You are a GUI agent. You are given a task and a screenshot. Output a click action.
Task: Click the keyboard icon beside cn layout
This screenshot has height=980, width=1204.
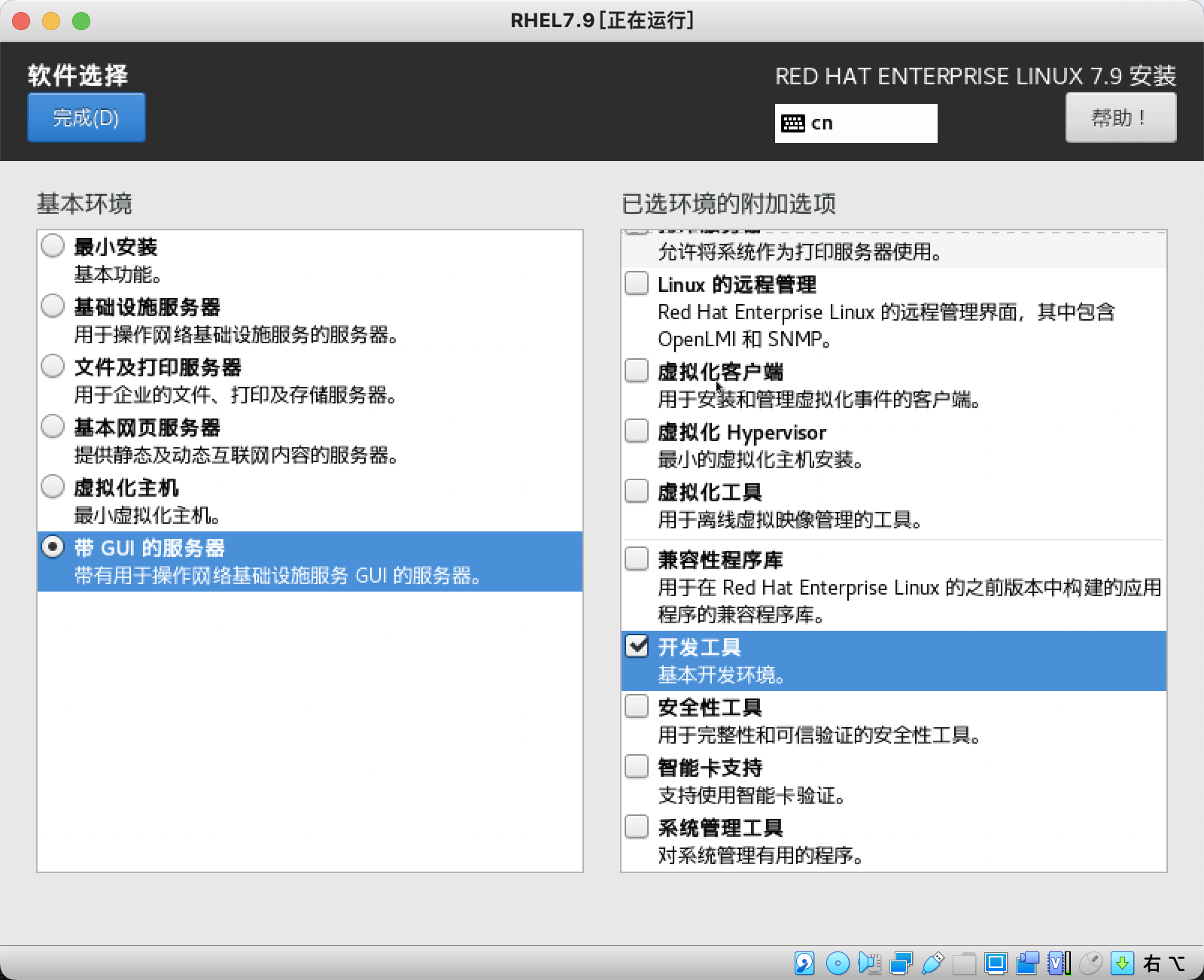coord(793,123)
